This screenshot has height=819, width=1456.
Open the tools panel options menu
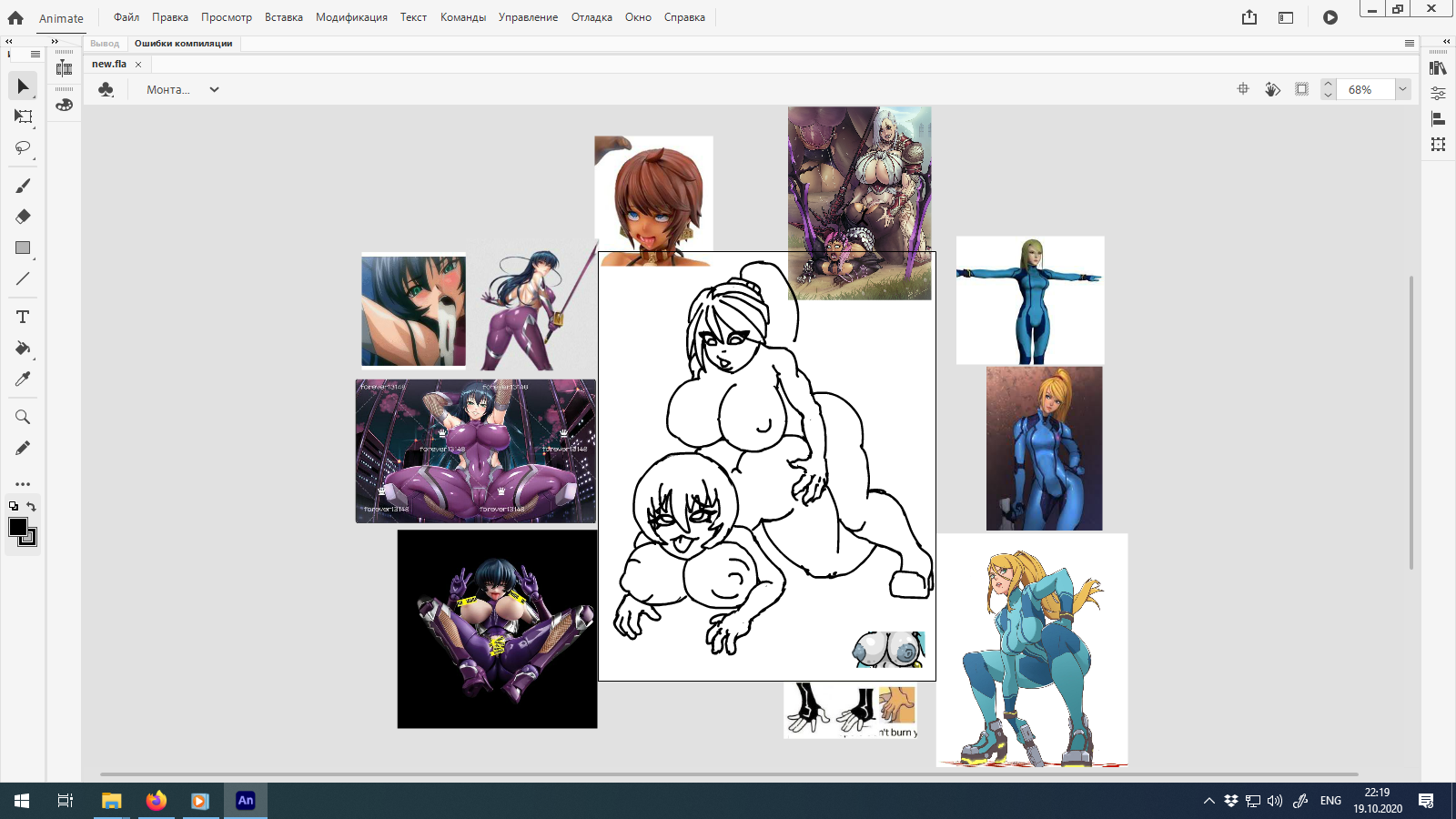click(x=35, y=55)
